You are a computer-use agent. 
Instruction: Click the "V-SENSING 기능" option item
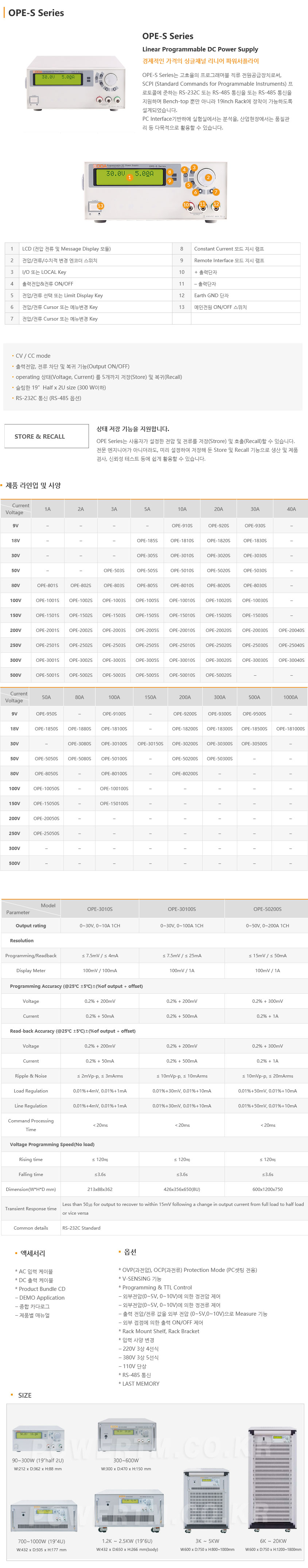(141, 1278)
